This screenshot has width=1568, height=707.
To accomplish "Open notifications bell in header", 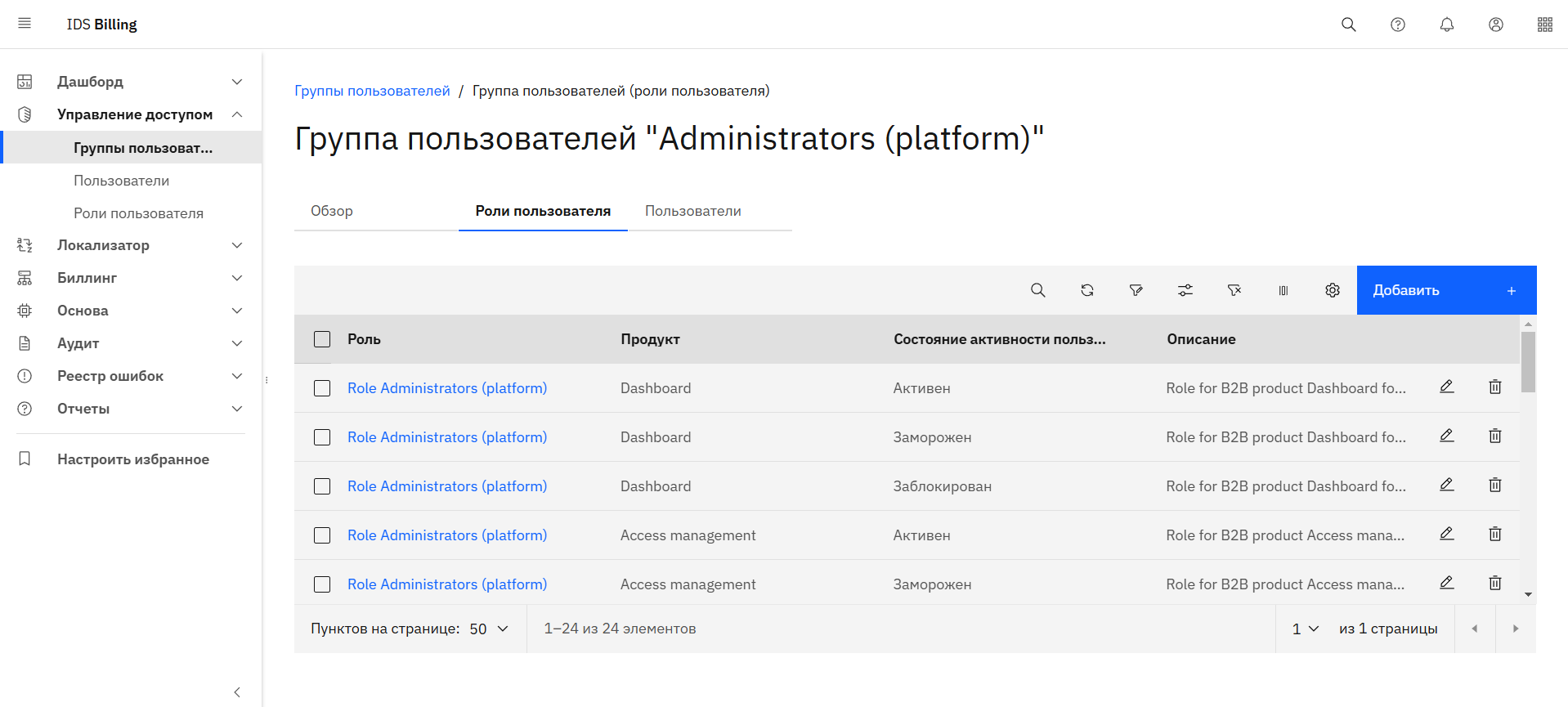I will (1446, 25).
